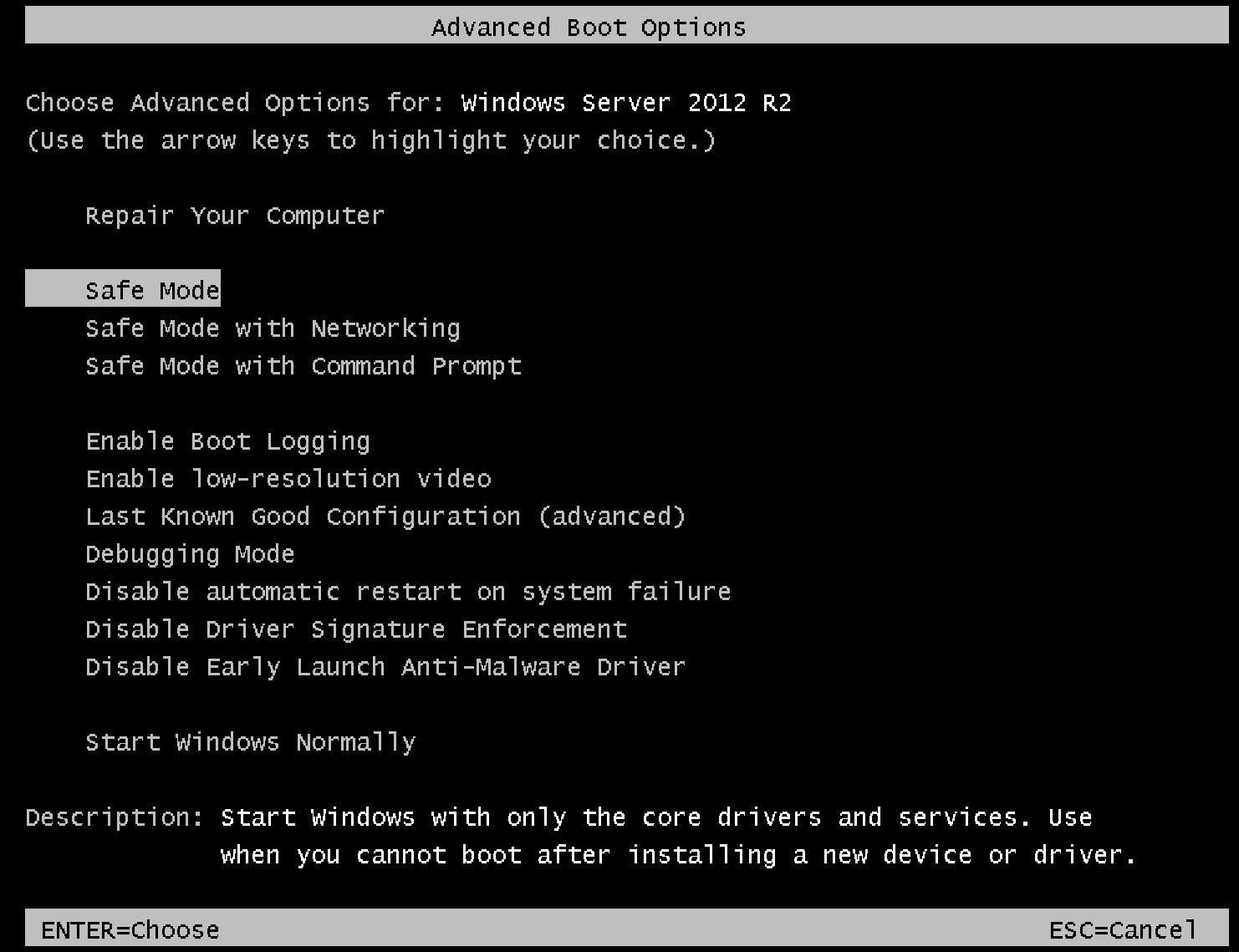Choose the highlighted Safe Mode entry
This screenshot has height=952, width=1239.
[x=152, y=290]
